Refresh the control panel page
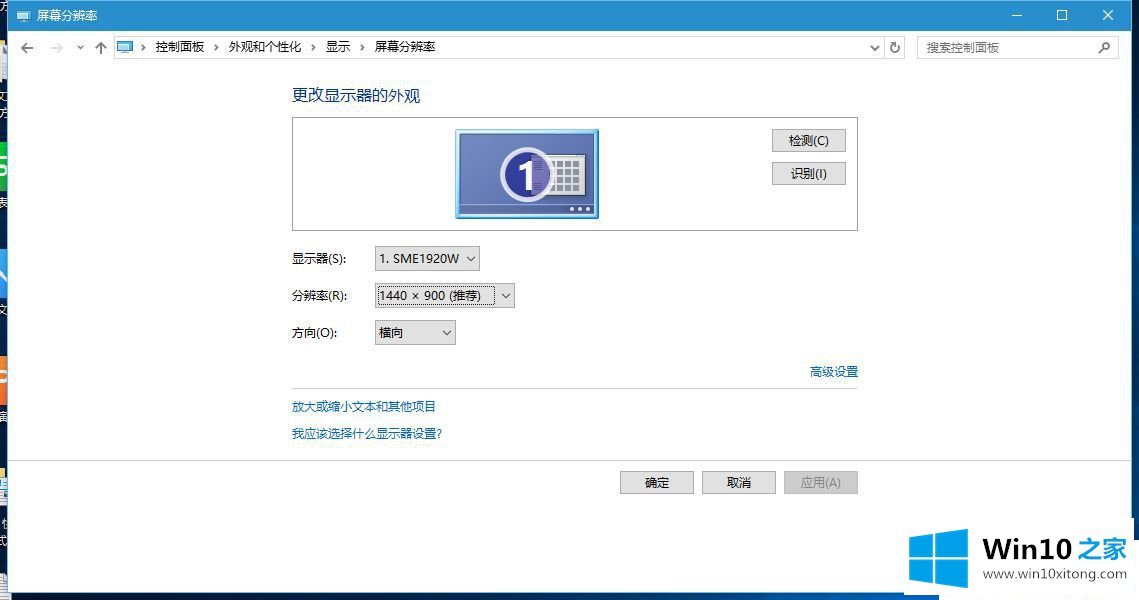 (x=895, y=48)
